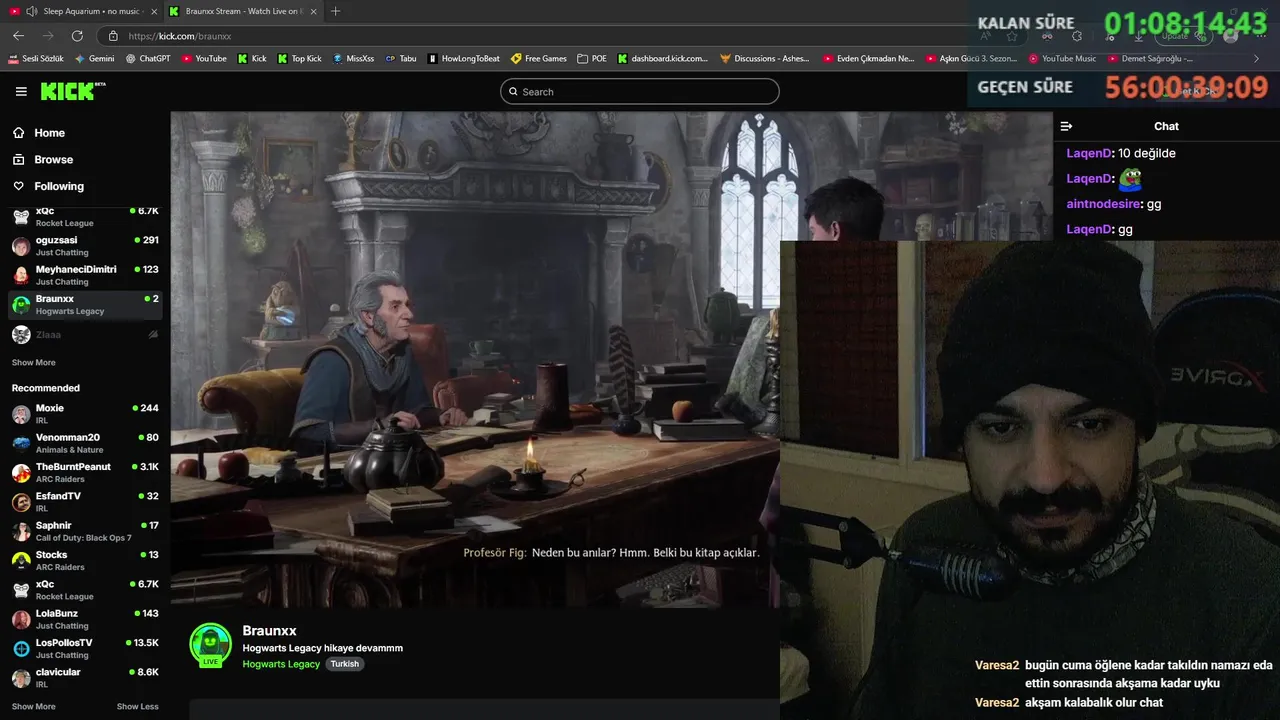This screenshot has height=720, width=1280.
Task: Open Aşkın Gücü 3. Sezon bookmark
Action: pyautogui.click(x=972, y=59)
